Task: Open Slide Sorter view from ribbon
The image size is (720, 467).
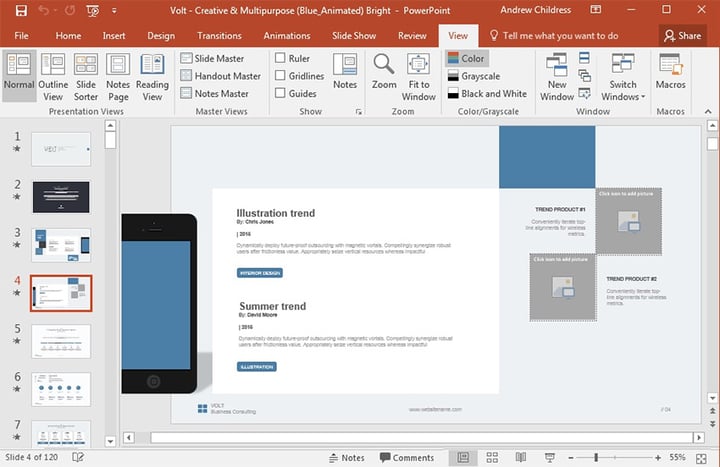Action: (x=86, y=76)
